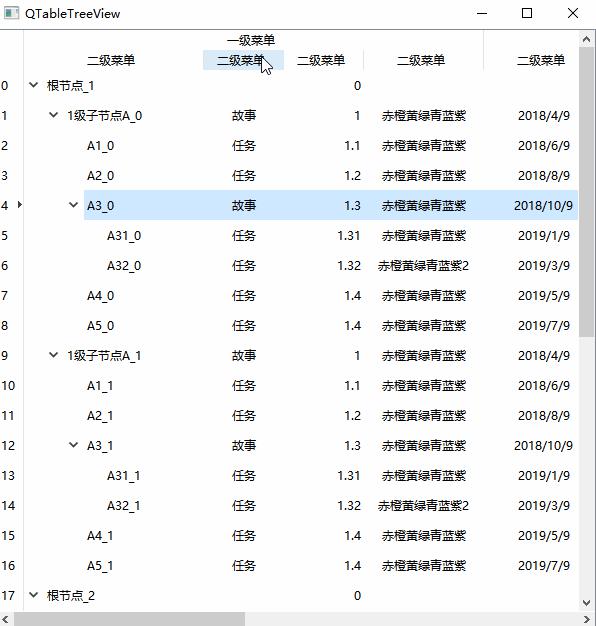
Task: Select the 2019/5/9 cell in A4_1 row
Action: click(544, 535)
